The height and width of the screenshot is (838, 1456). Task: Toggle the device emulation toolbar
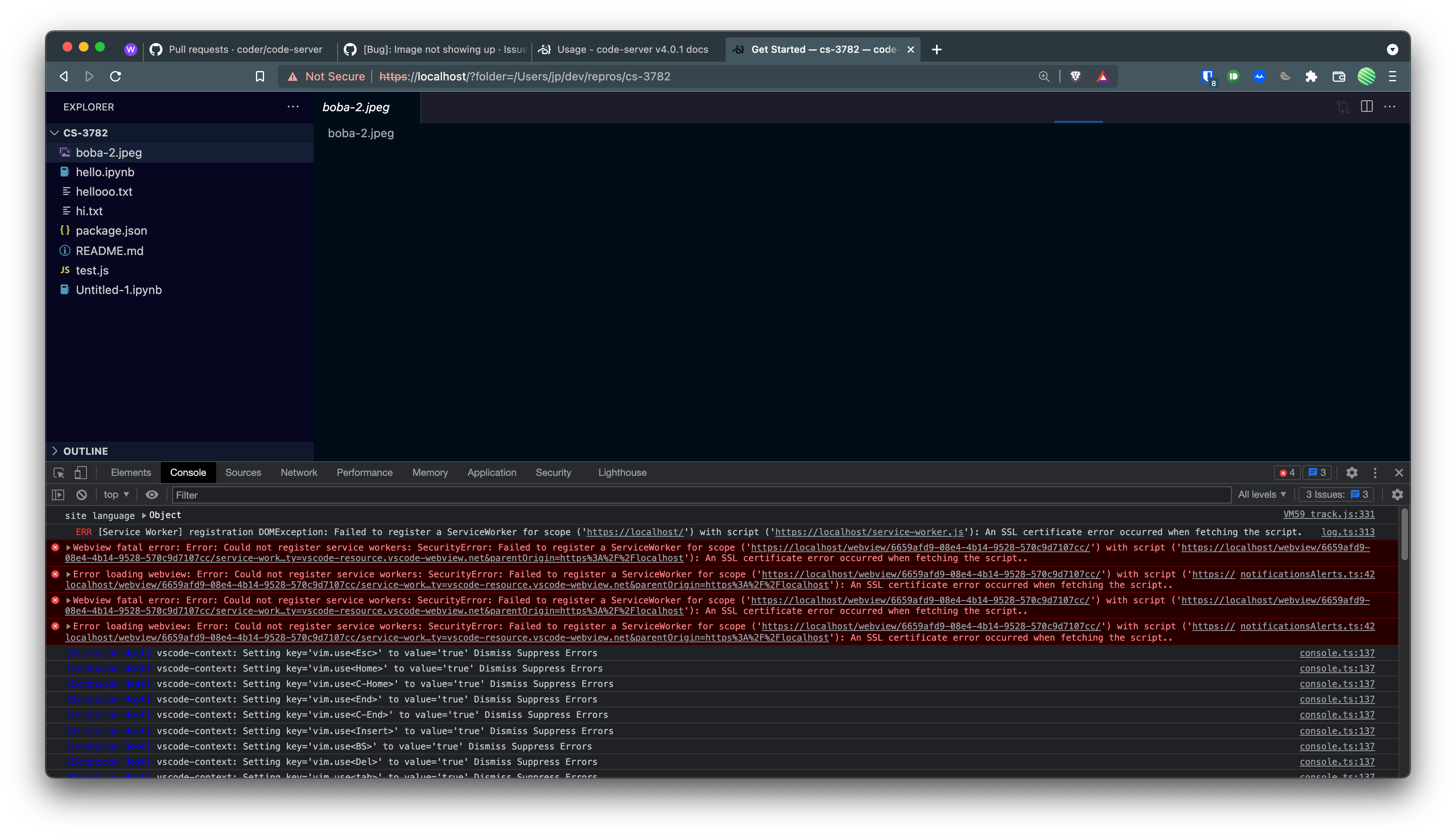80,473
